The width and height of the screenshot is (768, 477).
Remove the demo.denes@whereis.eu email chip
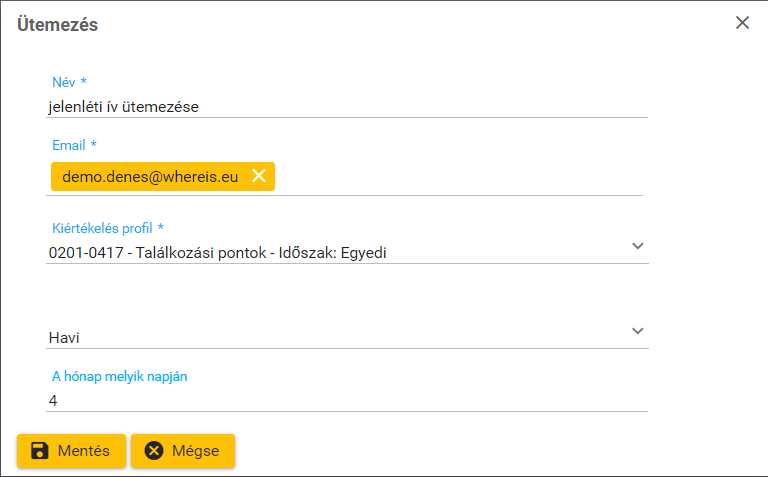click(258, 176)
